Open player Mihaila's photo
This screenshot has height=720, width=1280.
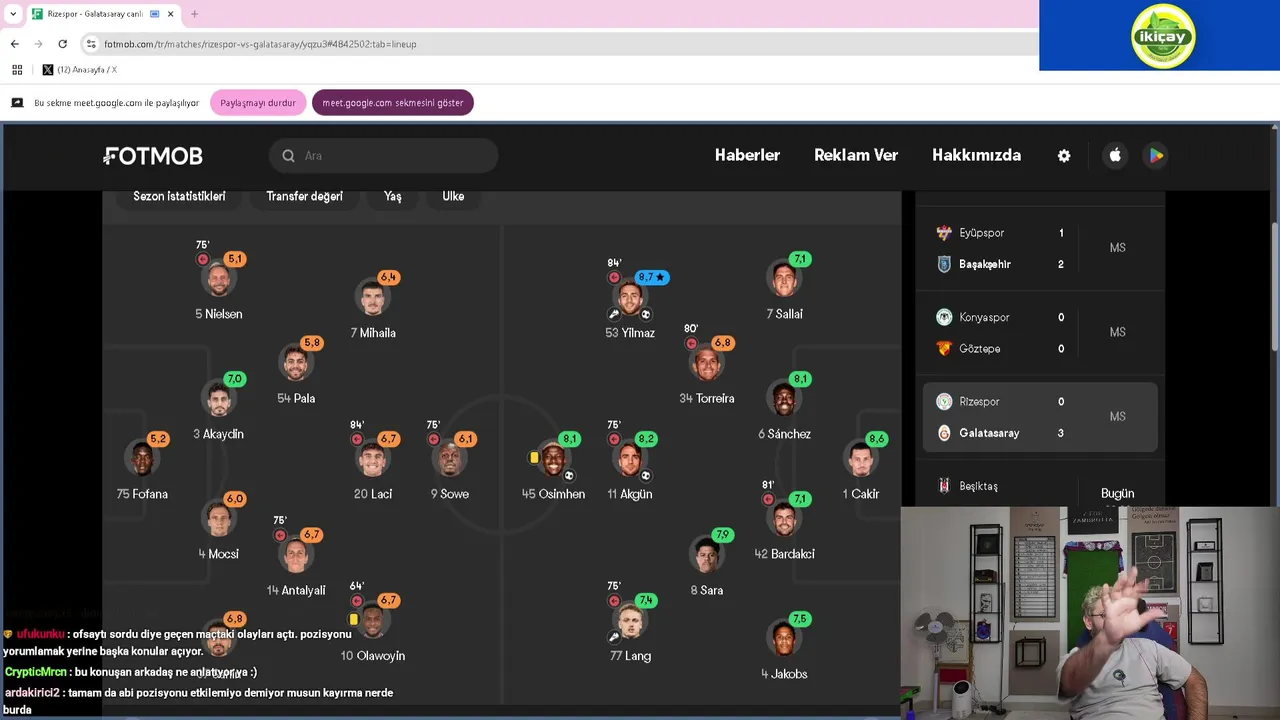(x=373, y=297)
